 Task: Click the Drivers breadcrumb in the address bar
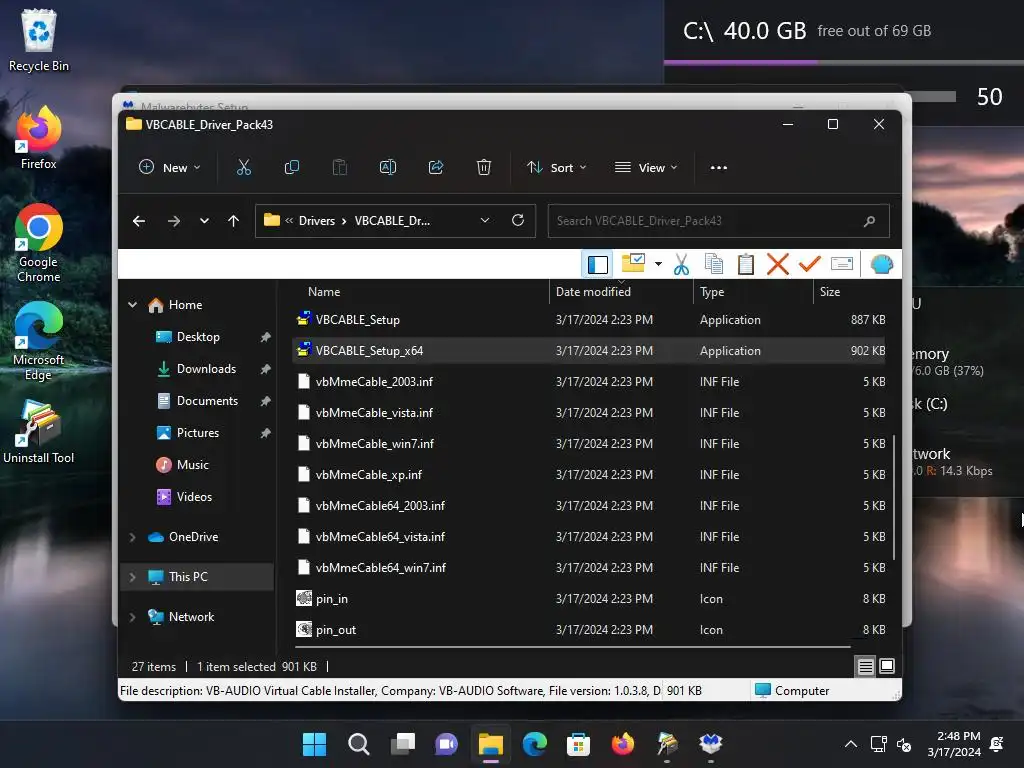pos(317,221)
